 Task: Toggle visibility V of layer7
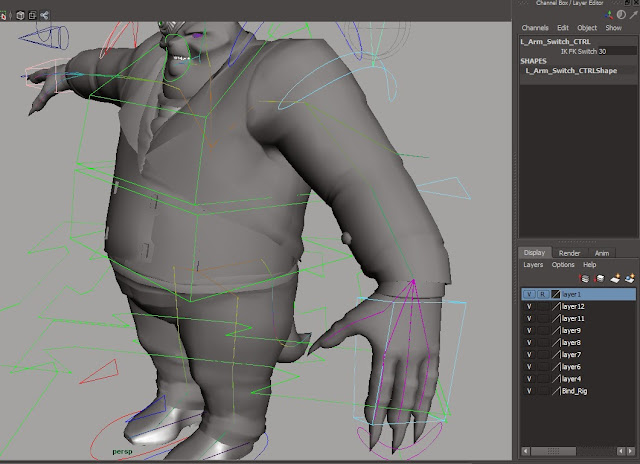pos(529,355)
